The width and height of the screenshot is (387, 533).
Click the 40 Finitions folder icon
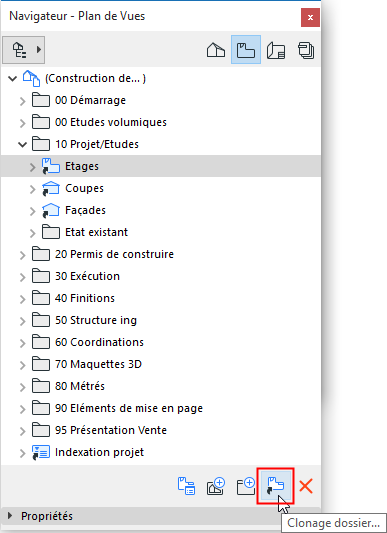pyautogui.click(x=41, y=298)
